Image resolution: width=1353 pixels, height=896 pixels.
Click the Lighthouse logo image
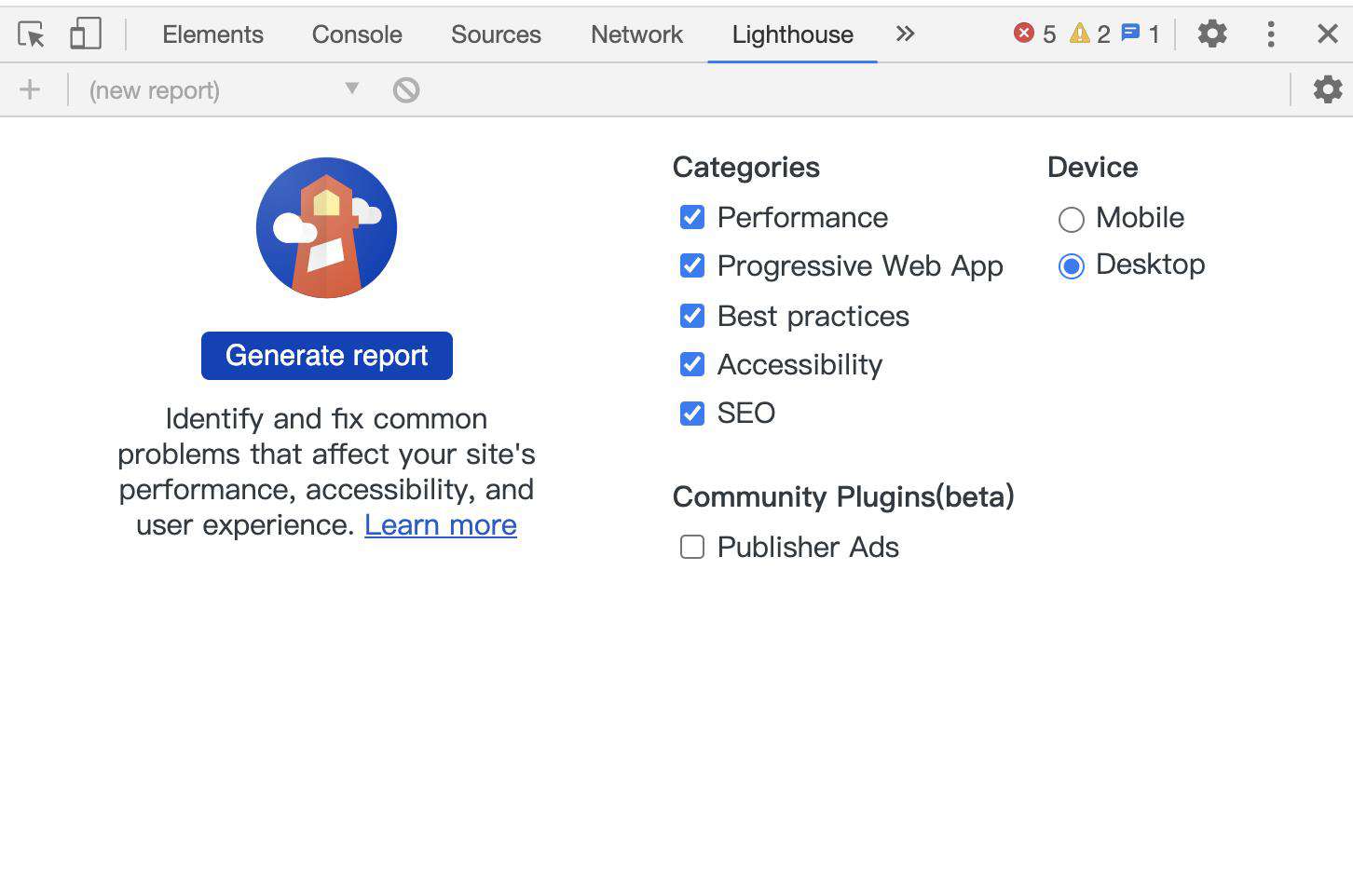pyautogui.click(x=326, y=227)
